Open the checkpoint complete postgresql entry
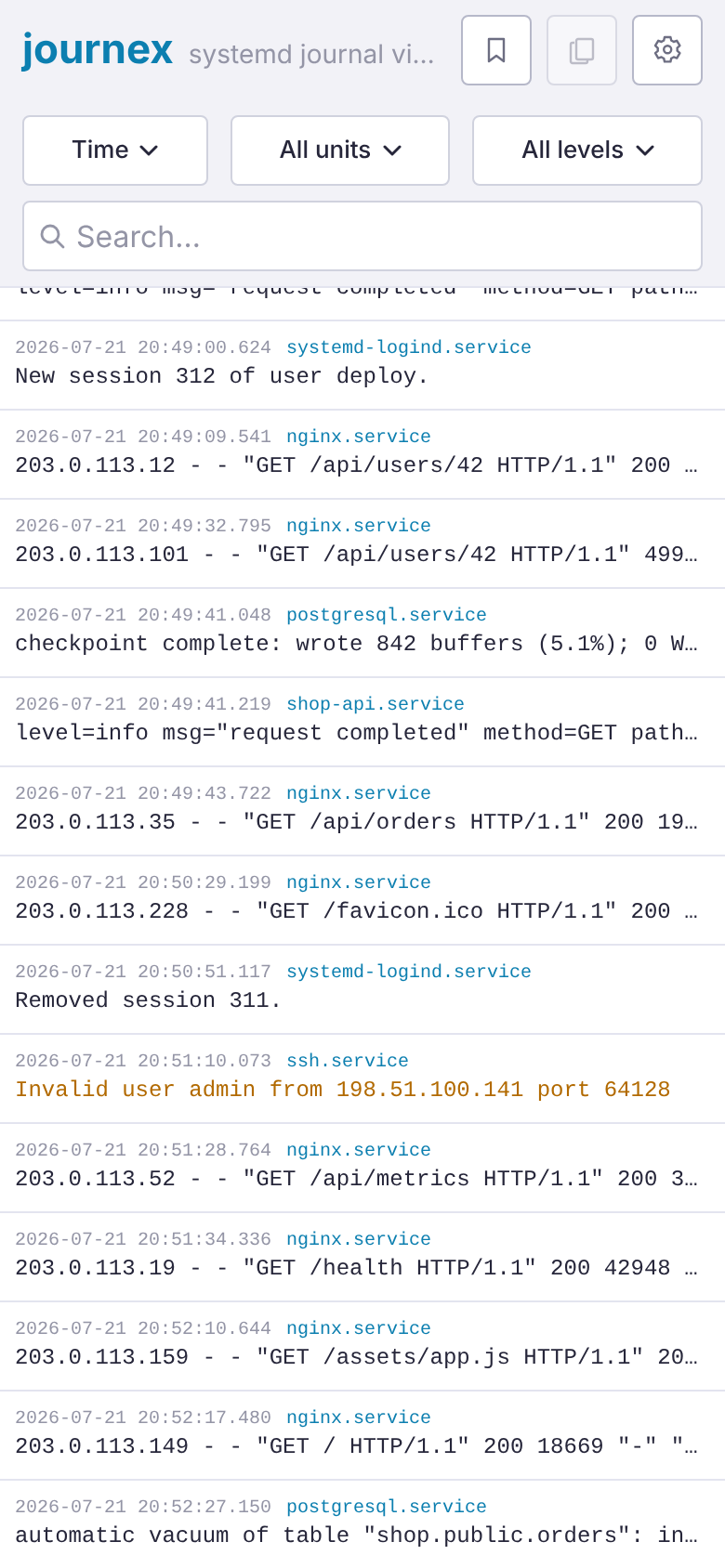This screenshot has width=725, height=1568. pos(362,633)
